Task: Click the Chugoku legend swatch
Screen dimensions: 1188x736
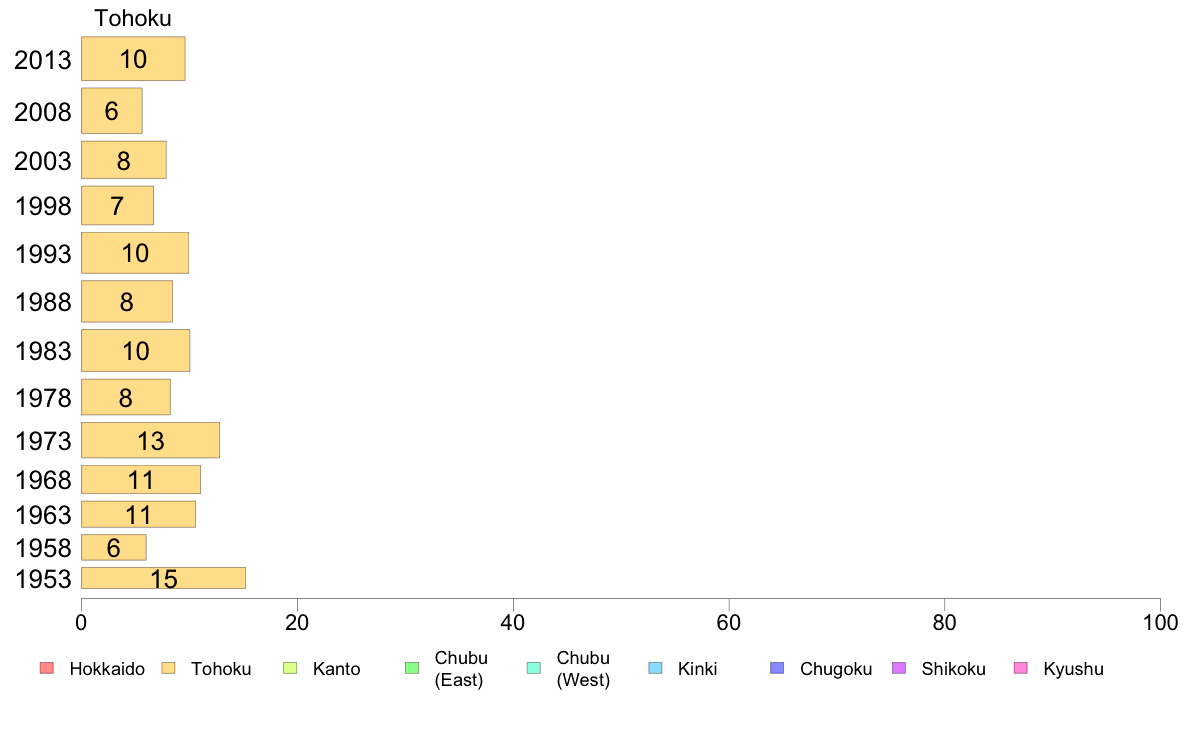Action: [777, 668]
